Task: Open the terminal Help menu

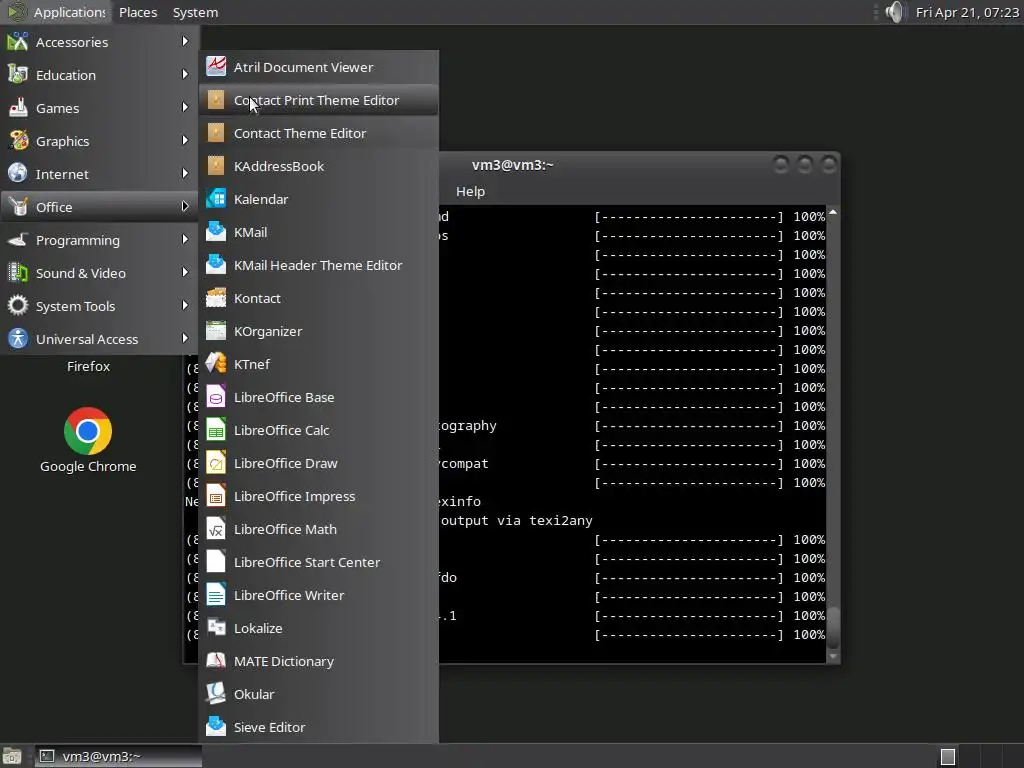Action: tap(470, 191)
